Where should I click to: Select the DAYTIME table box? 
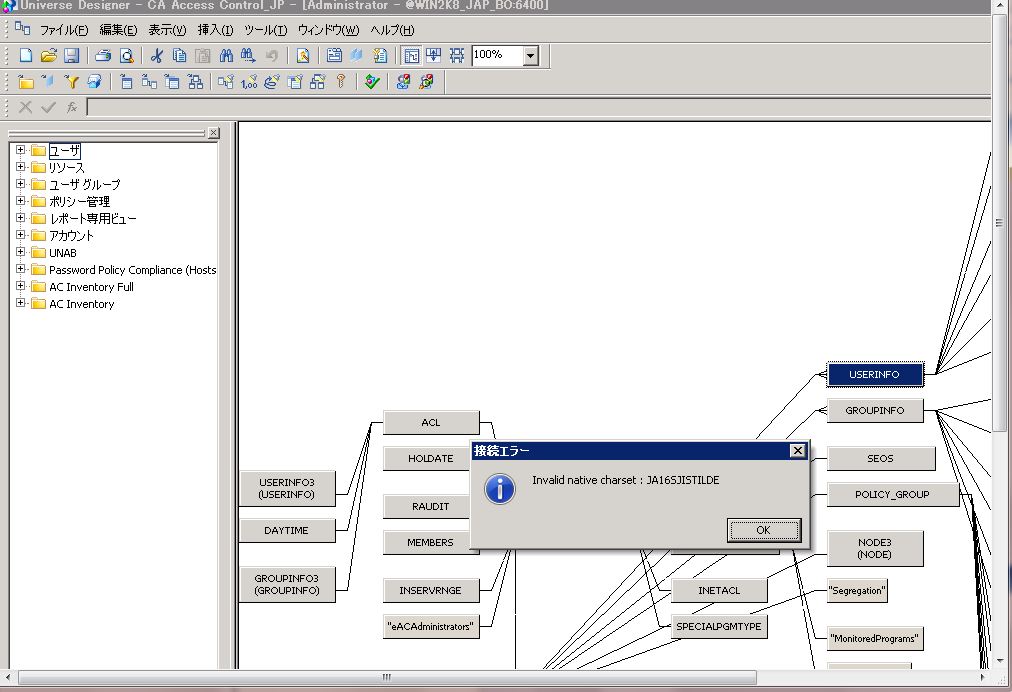pos(287,531)
